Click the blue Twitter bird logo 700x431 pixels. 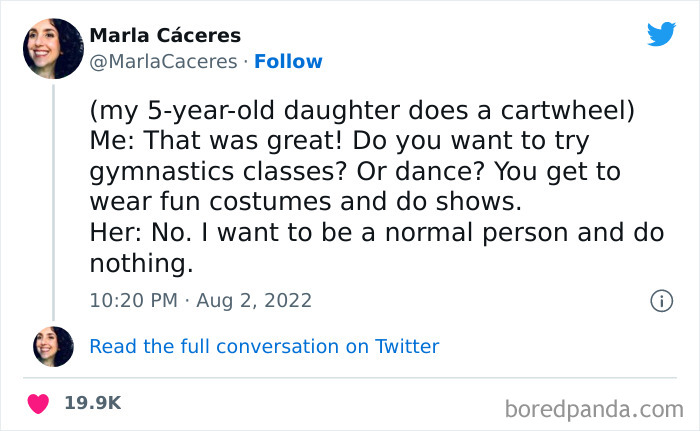[x=661, y=35]
